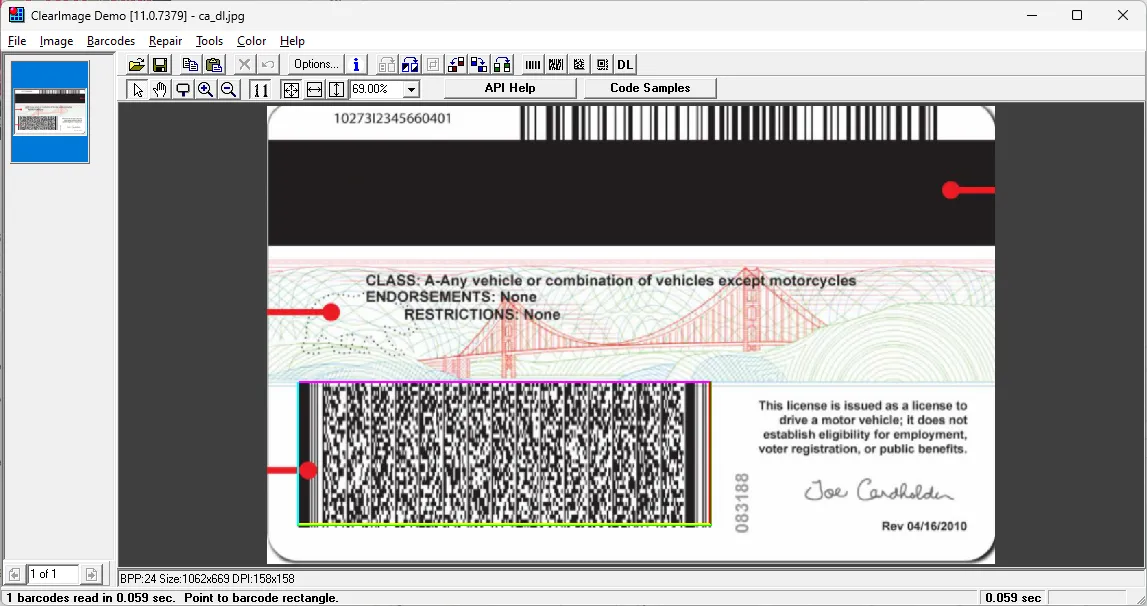Click the 'Joe Cardholder' signature on the card
The height and width of the screenshot is (606, 1147).
[x=879, y=490]
